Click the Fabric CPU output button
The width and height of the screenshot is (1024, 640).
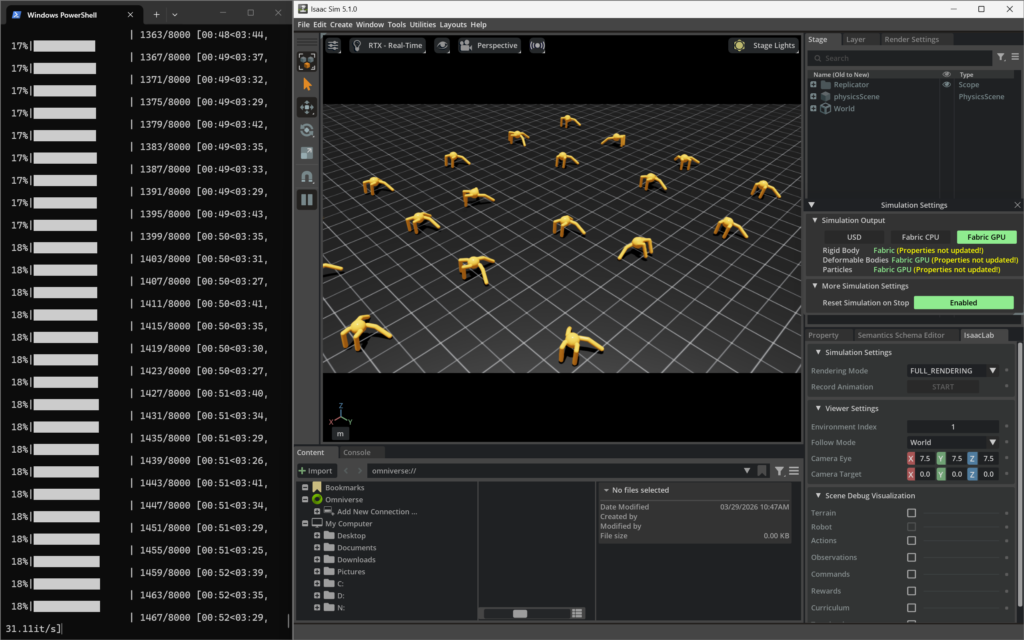click(x=920, y=237)
